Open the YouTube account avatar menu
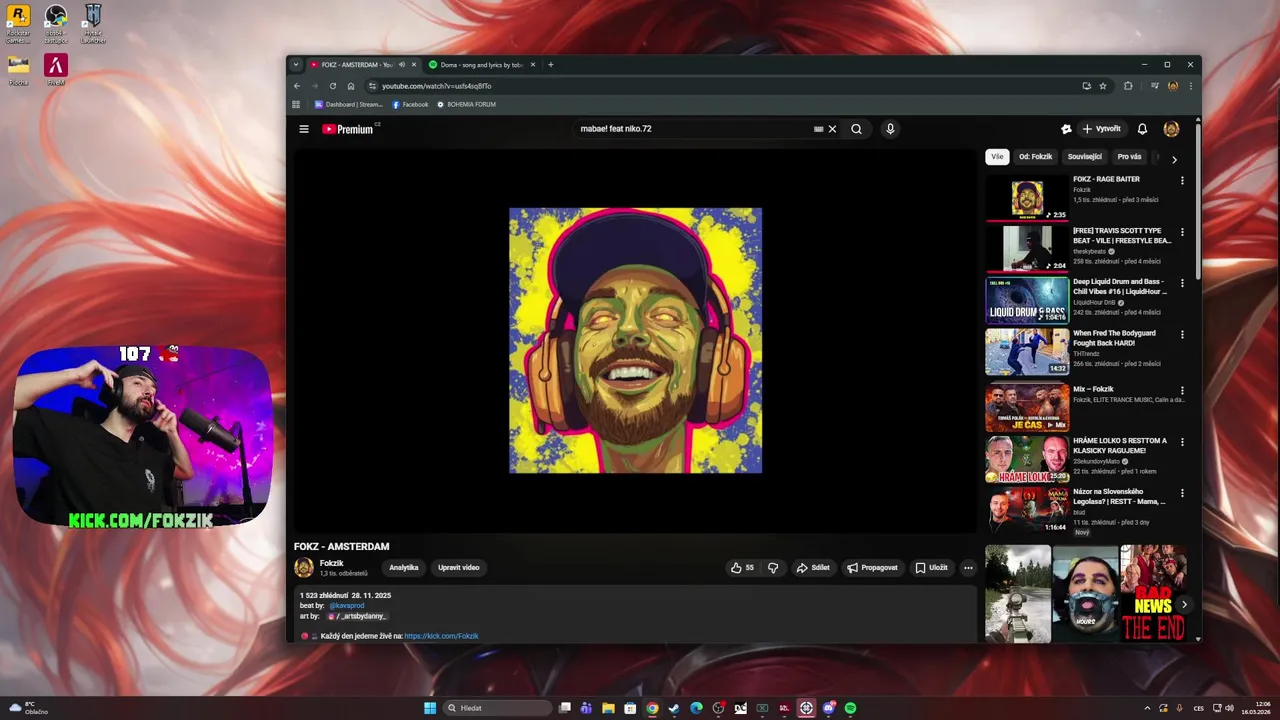This screenshot has height=720, width=1280. click(1171, 129)
